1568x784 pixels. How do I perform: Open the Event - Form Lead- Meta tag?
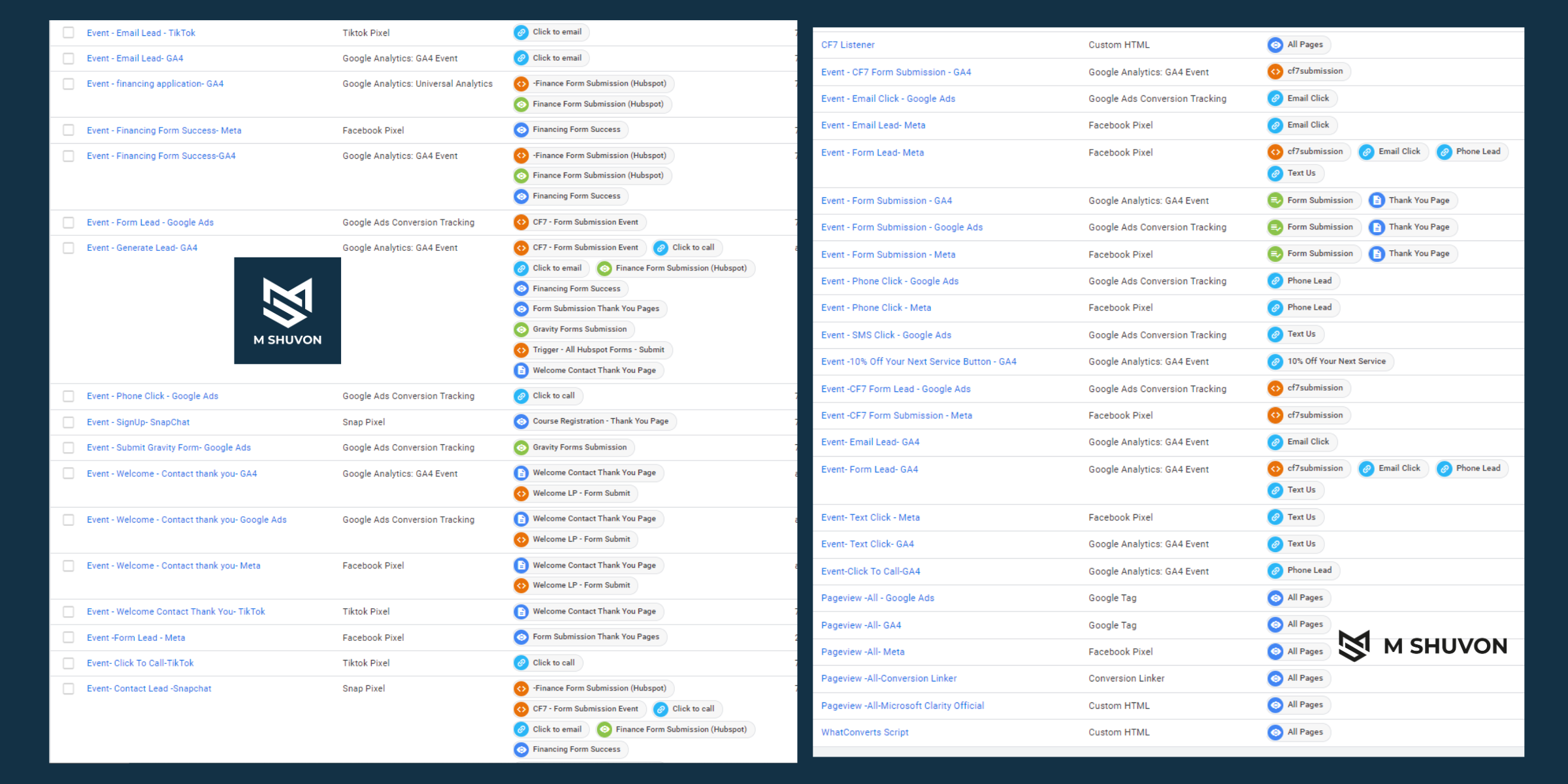pyautogui.click(x=872, y=152)
